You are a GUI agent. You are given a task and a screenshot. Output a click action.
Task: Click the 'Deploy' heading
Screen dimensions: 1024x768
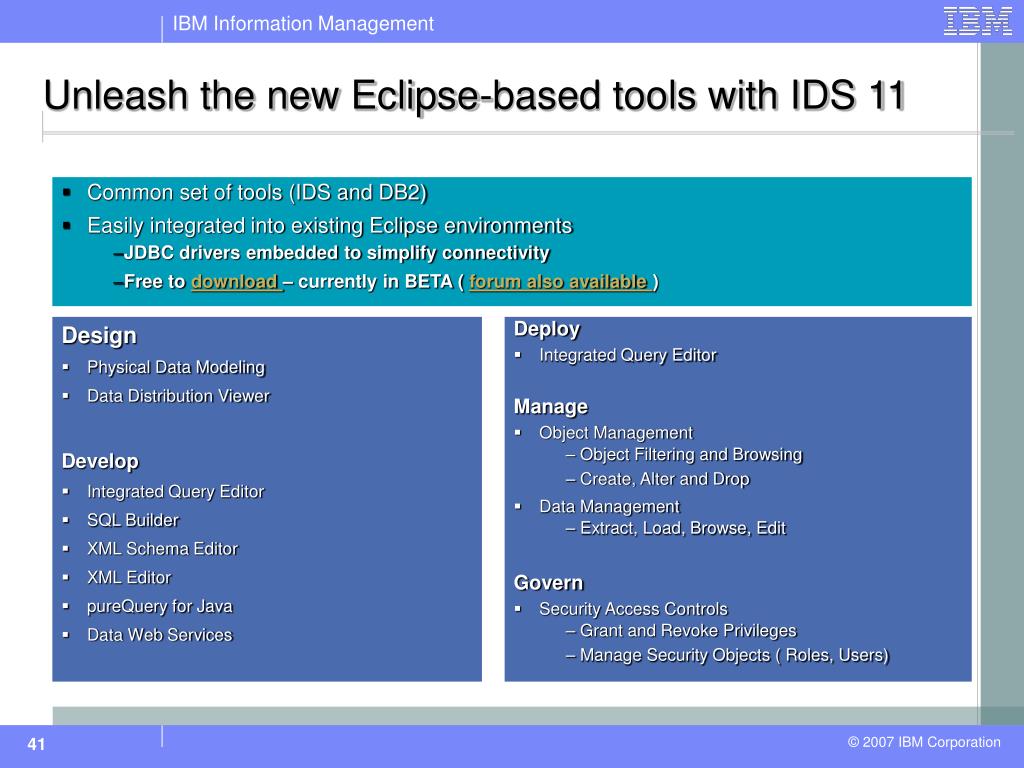click(547, 329)
